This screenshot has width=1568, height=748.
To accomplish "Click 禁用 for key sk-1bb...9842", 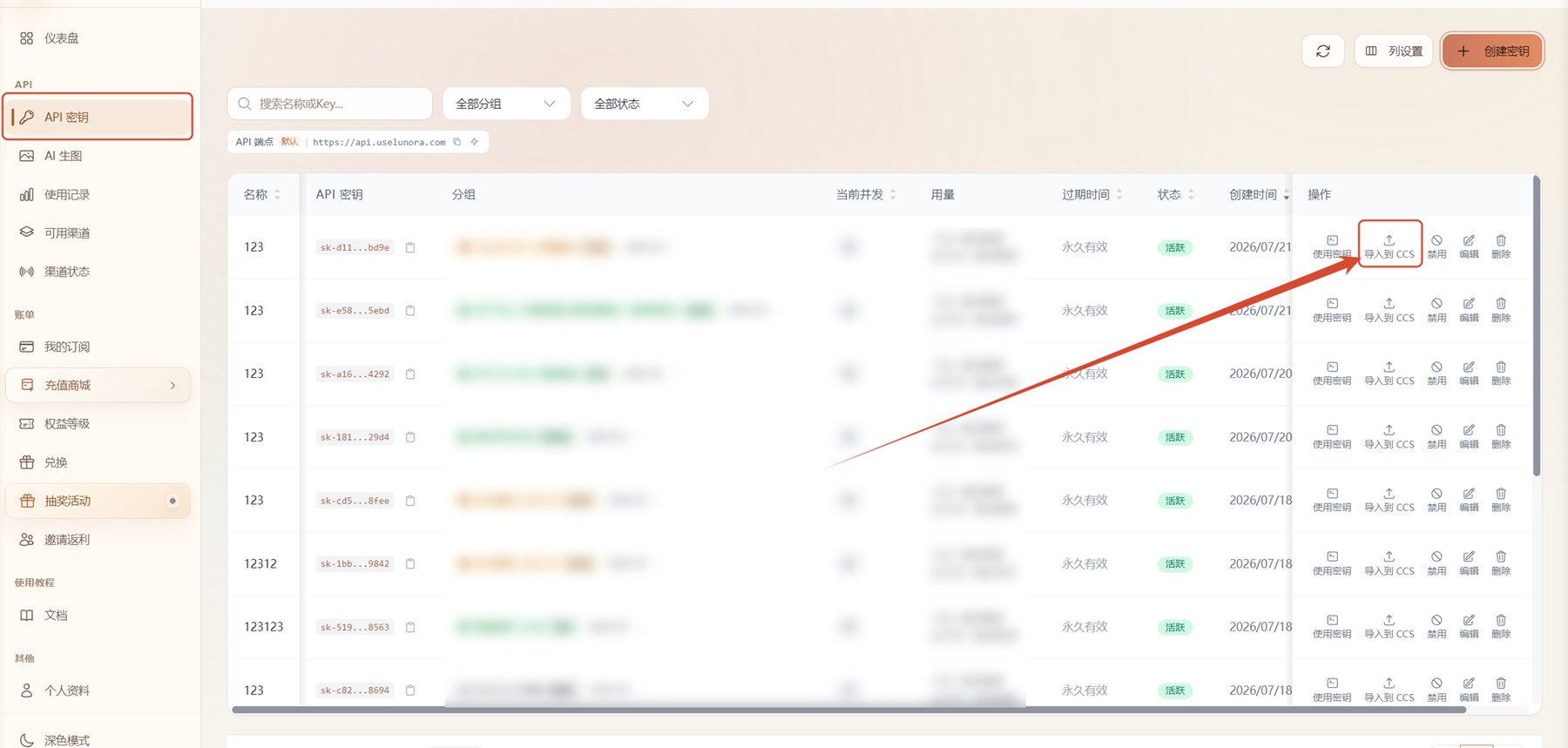I will pos(1436,563).
